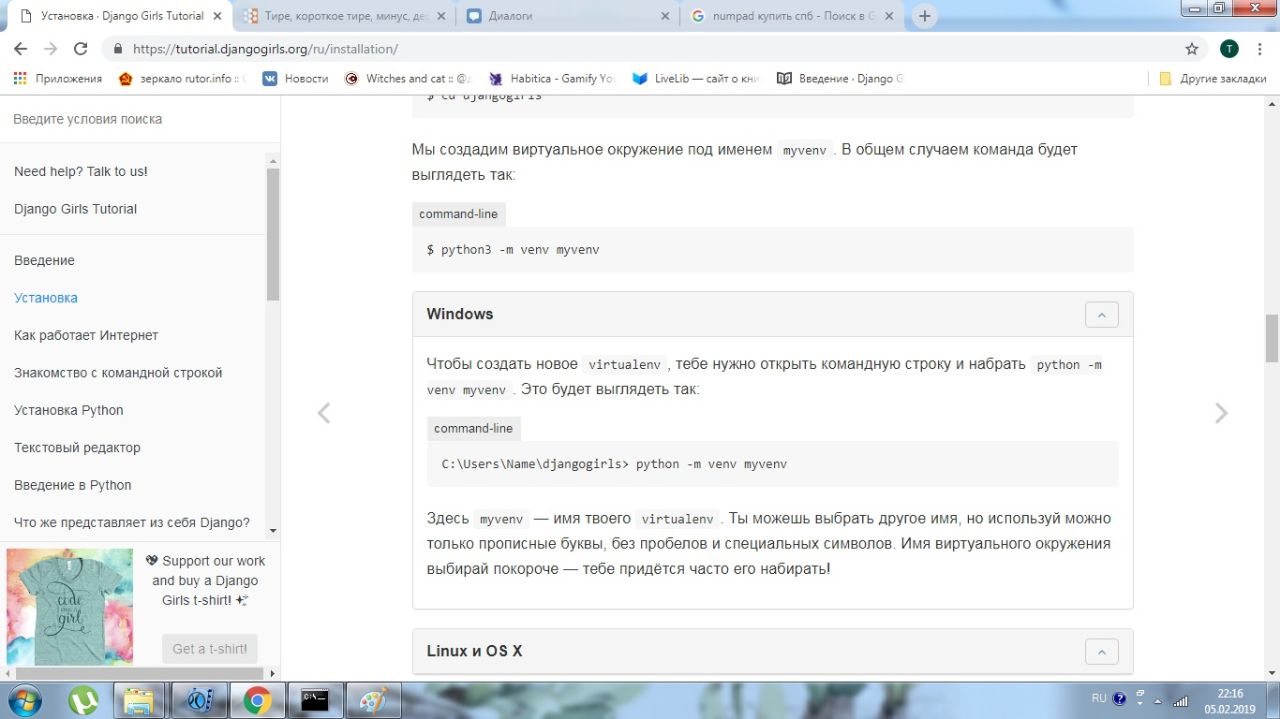Click the Windows section heading
Viewport: 1280px width, 719px height.
[460, 314]
